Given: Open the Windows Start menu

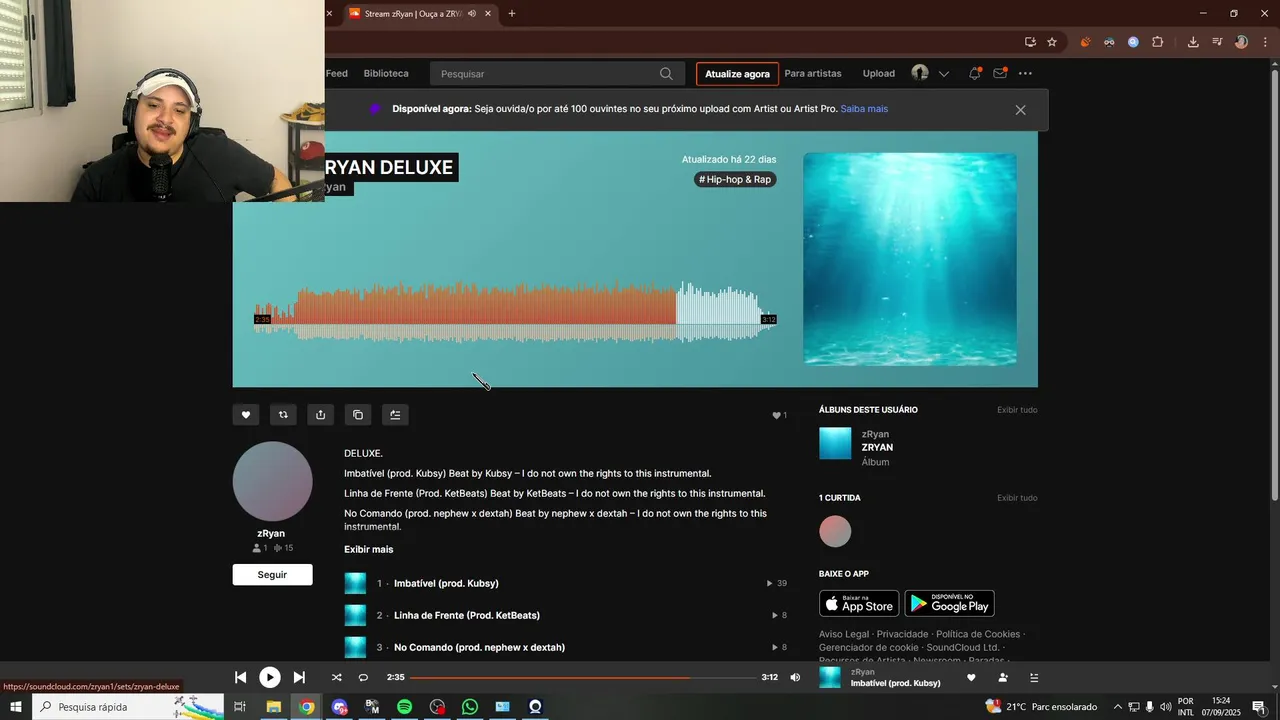Looking at the screenshot, I should tap(15, 707).
